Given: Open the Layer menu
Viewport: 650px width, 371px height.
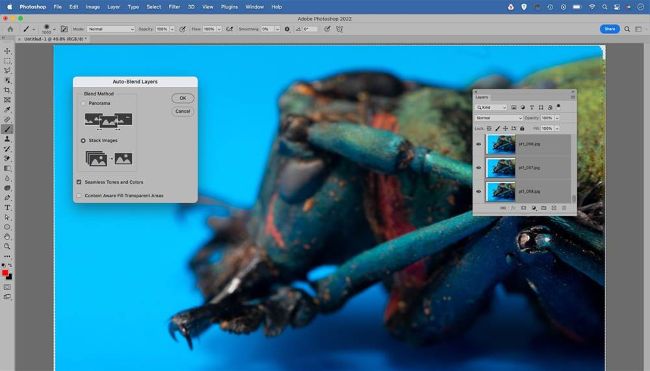Looking at the screenshot, I should (113, 7).
